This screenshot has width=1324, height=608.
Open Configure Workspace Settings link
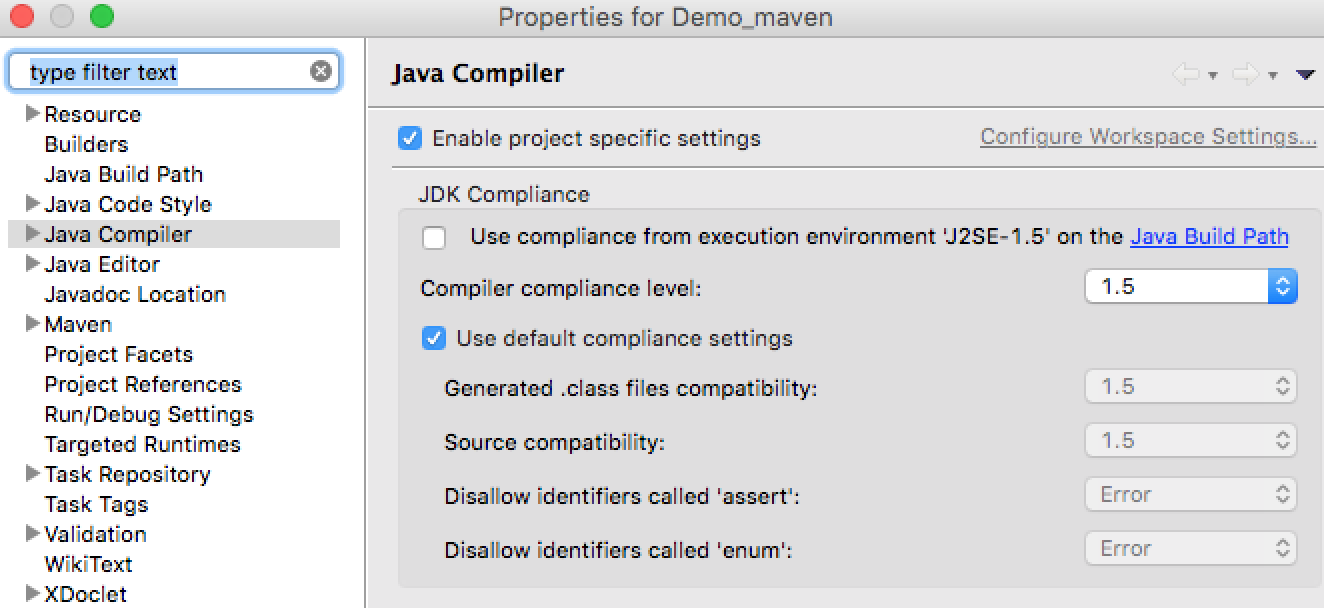click(1147, 137)
